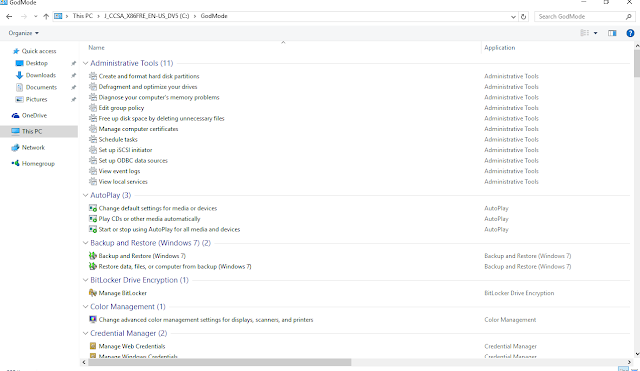Click the vertical scrollbar down arrow

[x=637, y=354]
